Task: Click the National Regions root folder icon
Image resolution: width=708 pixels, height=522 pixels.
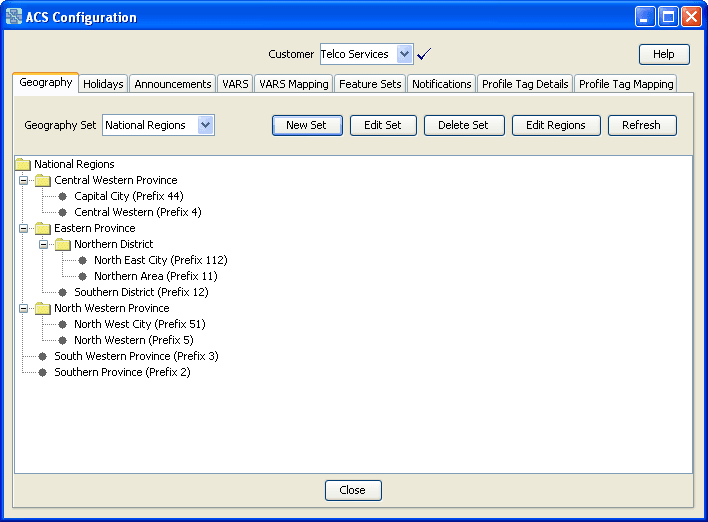Action: point(23,164)
